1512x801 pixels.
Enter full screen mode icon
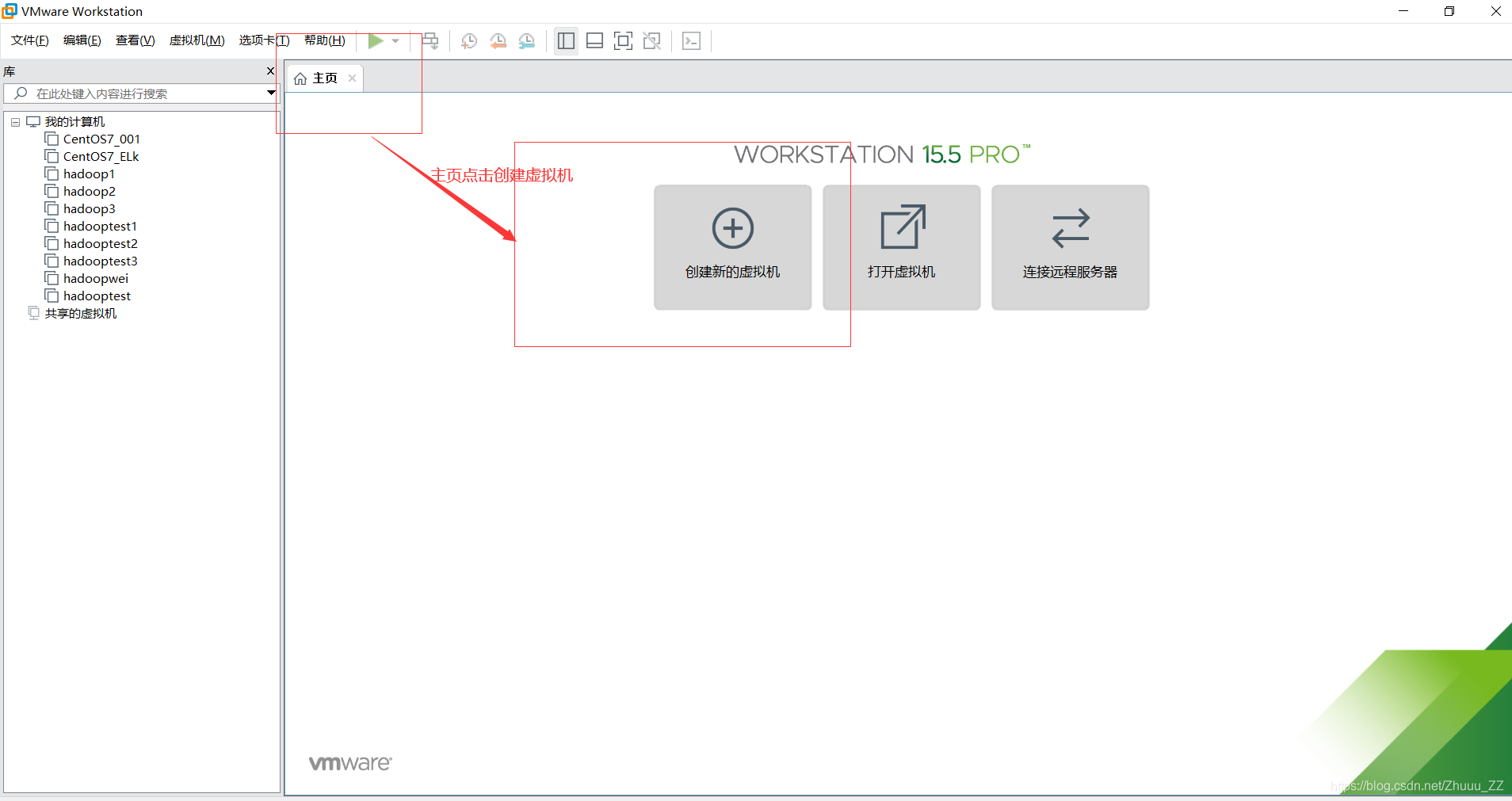point(623,41)
